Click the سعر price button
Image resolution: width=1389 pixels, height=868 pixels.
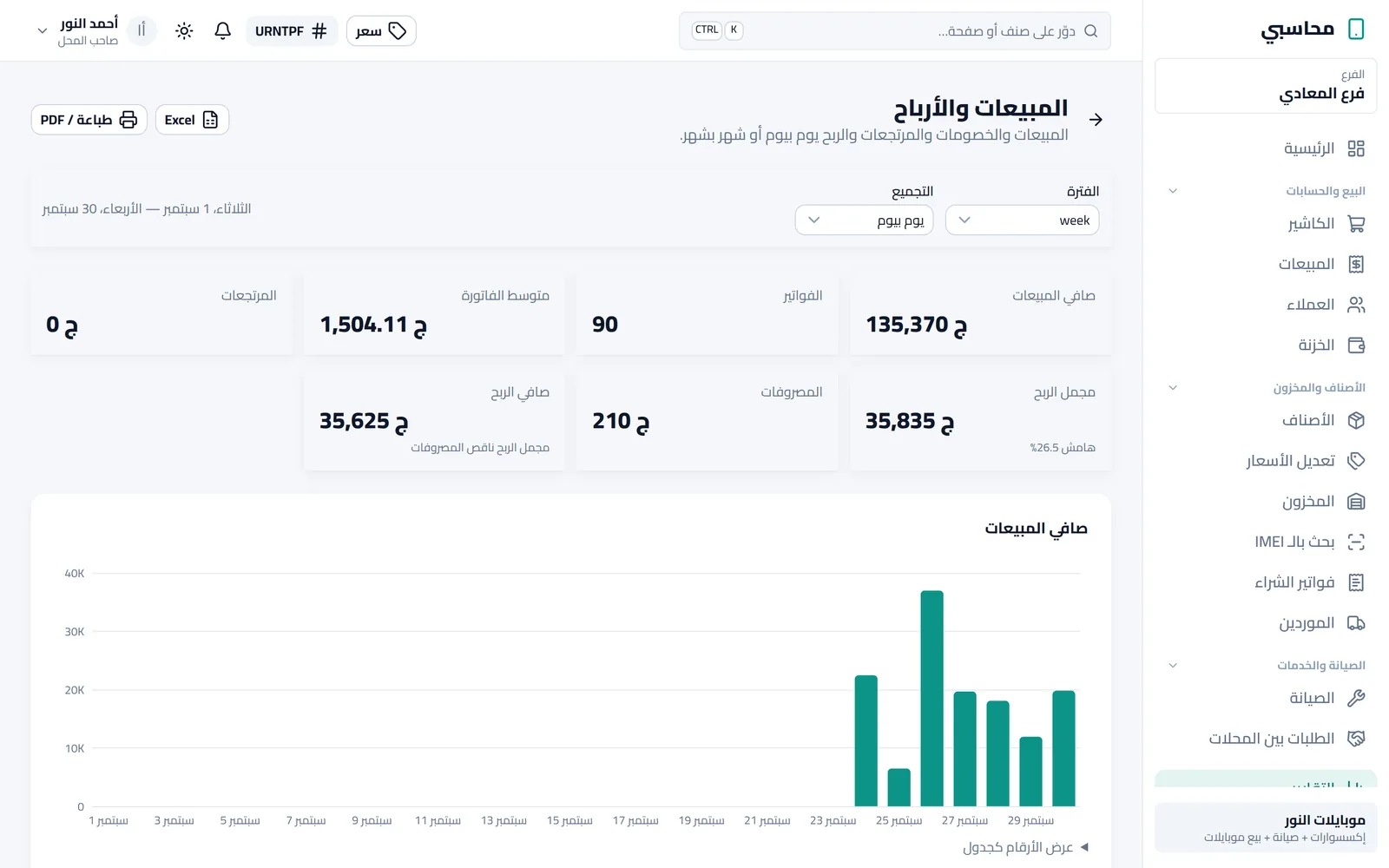[381, 31]
